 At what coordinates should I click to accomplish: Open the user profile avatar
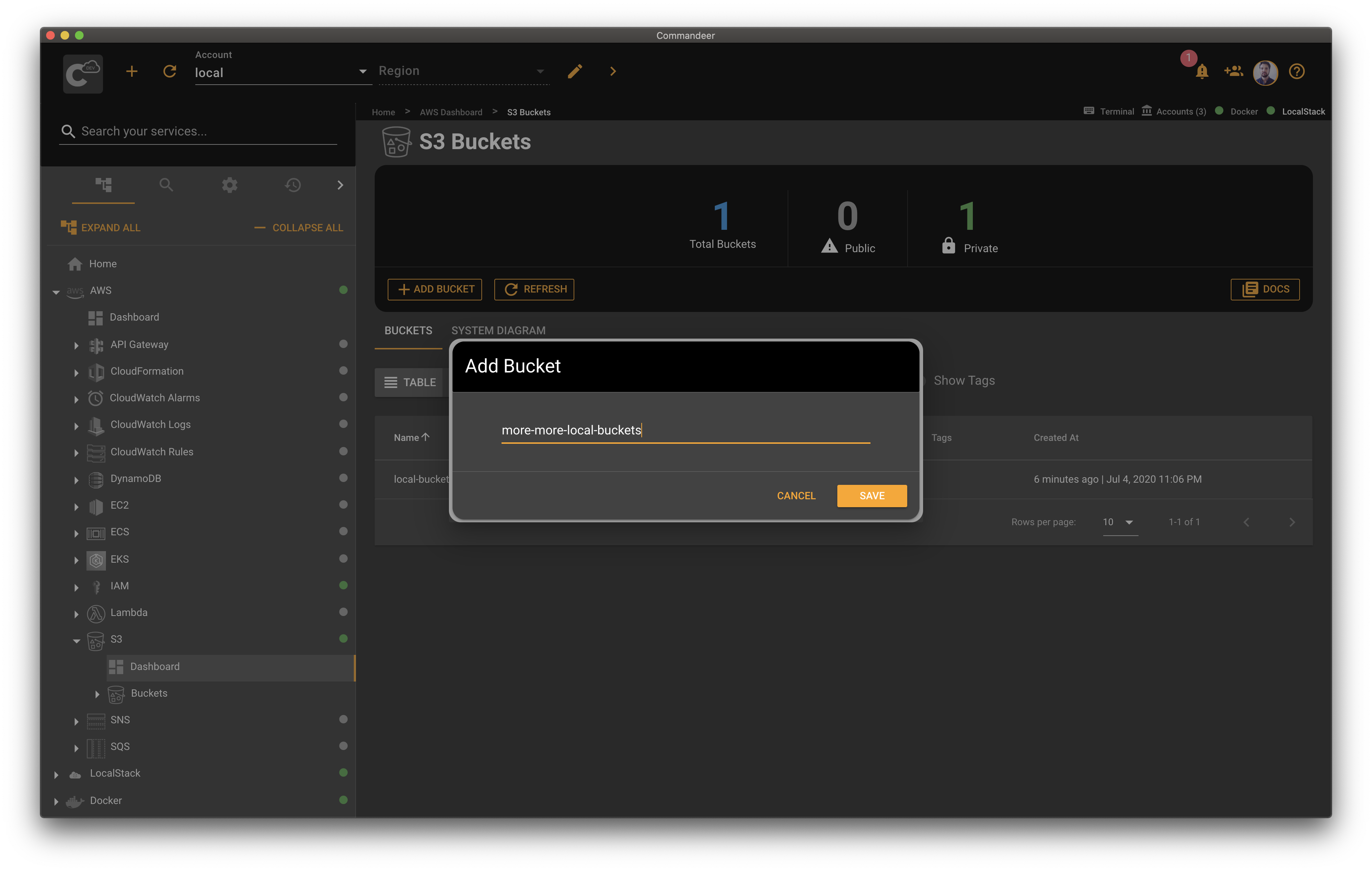click(1265, 72)
